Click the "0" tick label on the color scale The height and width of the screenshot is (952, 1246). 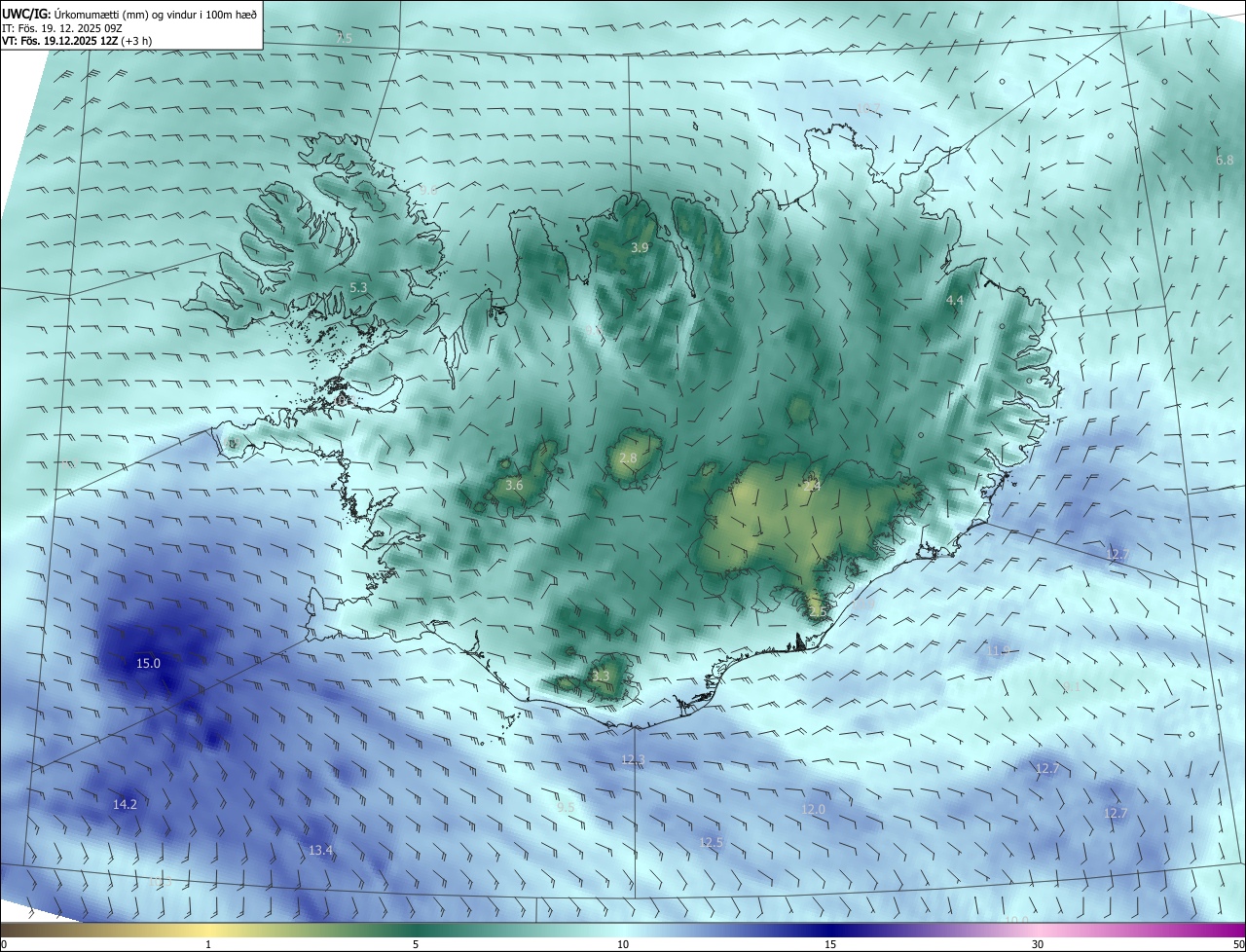[4, 944]
